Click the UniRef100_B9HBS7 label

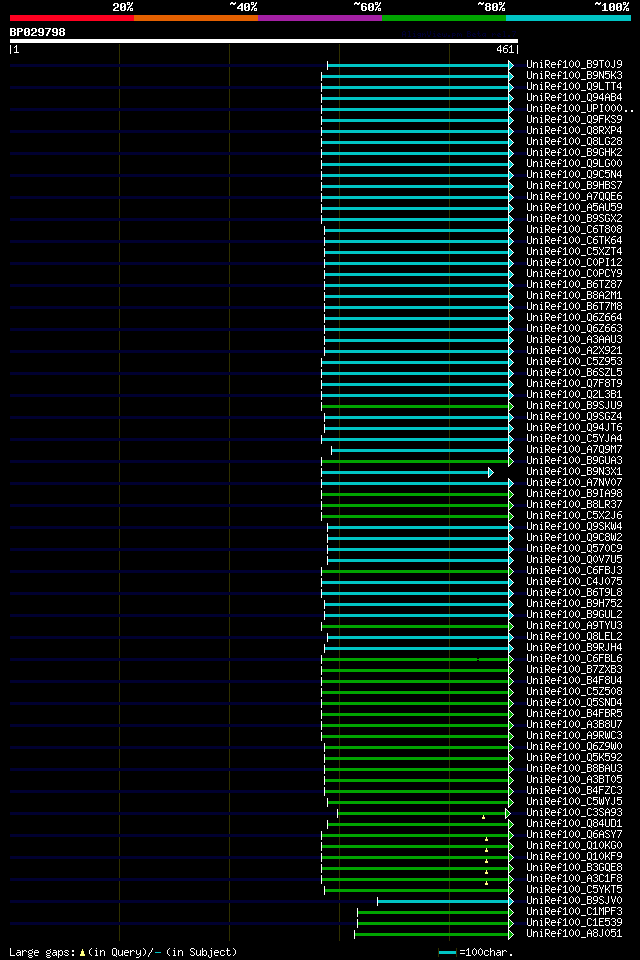click(x=574, y=186)
